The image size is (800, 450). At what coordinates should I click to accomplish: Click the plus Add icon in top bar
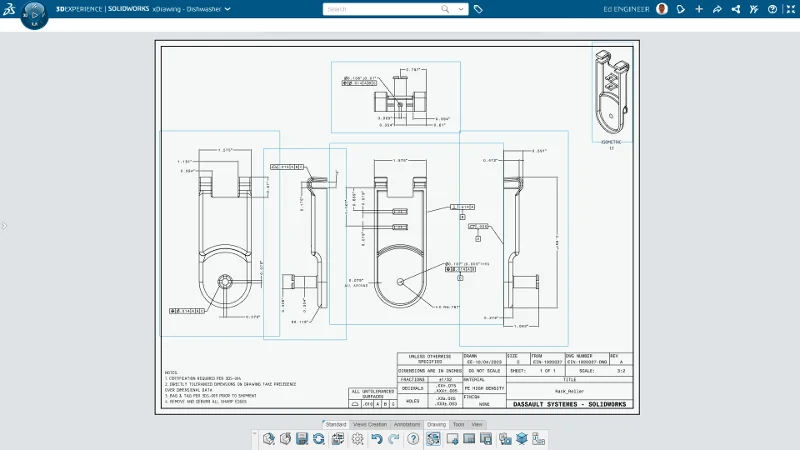coord(699,9)
